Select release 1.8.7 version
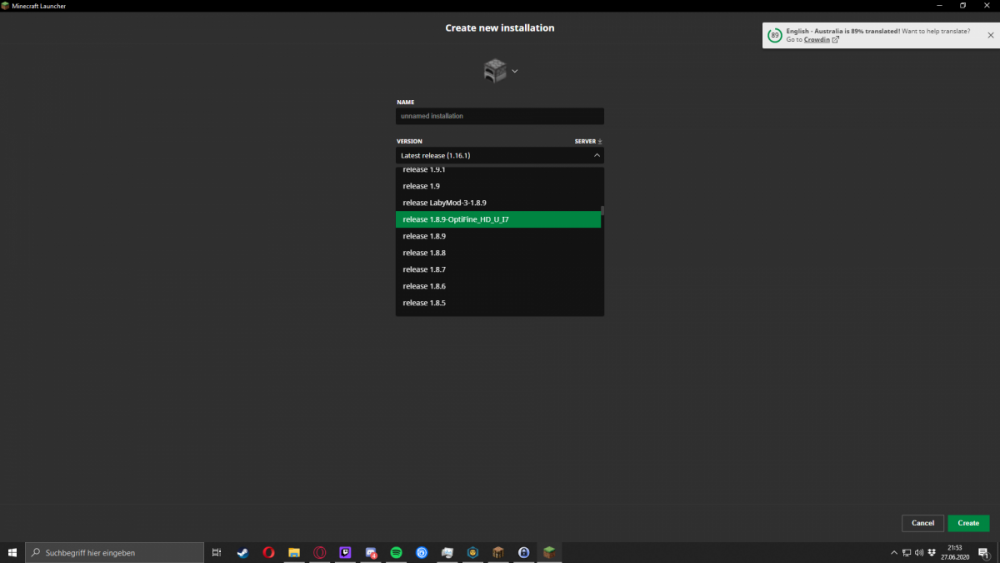This screenshot has height=563, width=1000. [498, 269]
